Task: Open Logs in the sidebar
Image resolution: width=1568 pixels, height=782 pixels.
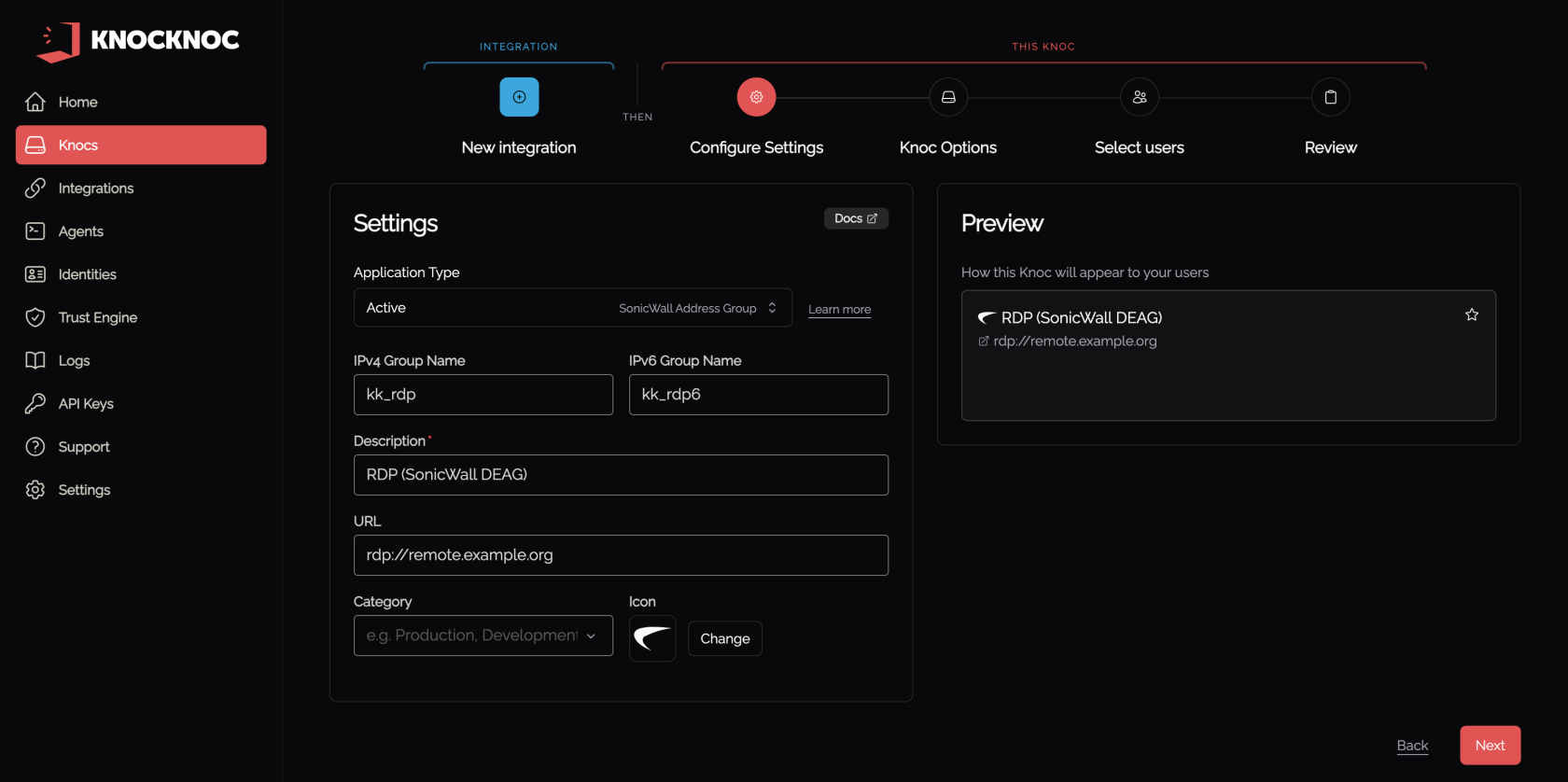Action: [x=141, y=360]
